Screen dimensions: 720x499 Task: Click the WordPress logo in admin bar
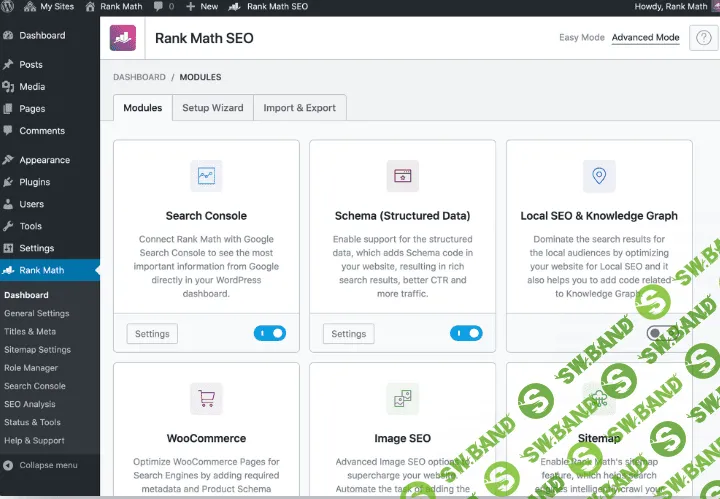coord(8,6)
